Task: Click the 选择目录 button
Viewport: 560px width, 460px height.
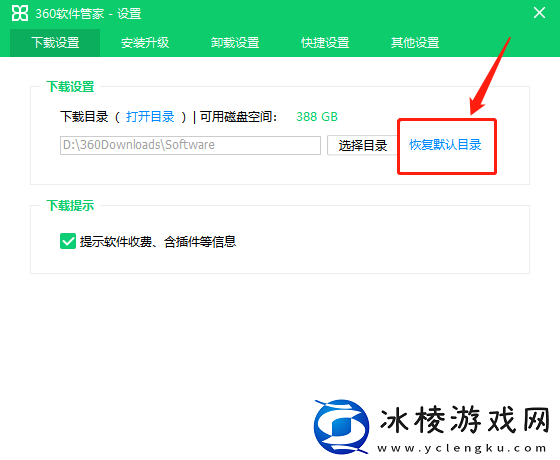Action: coord(363,145)
